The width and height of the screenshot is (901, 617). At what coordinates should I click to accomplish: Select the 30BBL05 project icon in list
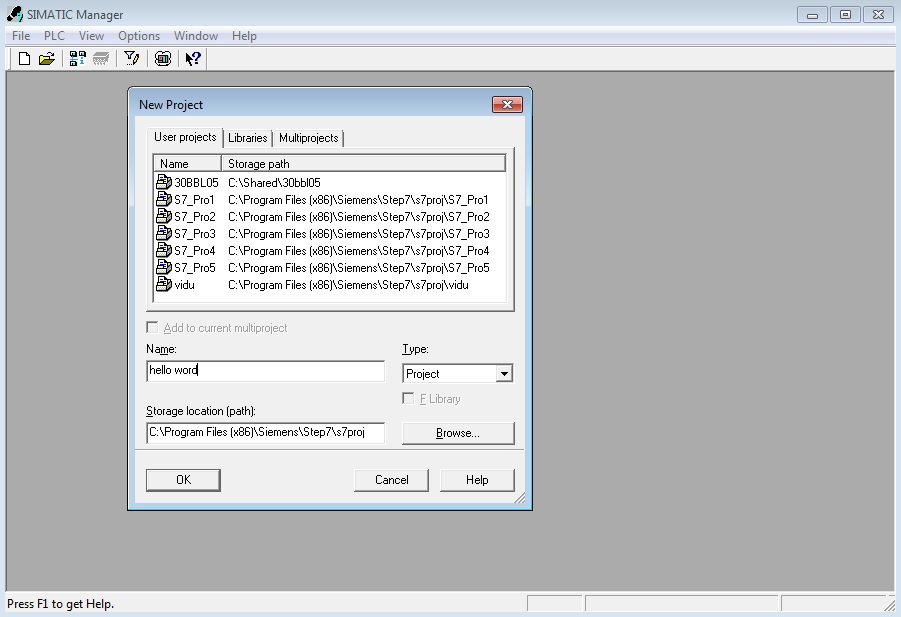tap(164, 183)
